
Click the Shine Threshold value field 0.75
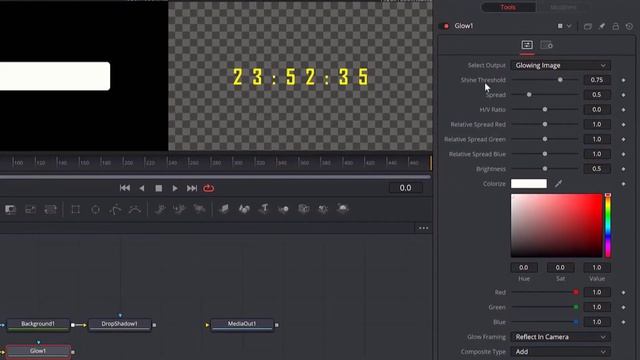[x=597, y=80]
